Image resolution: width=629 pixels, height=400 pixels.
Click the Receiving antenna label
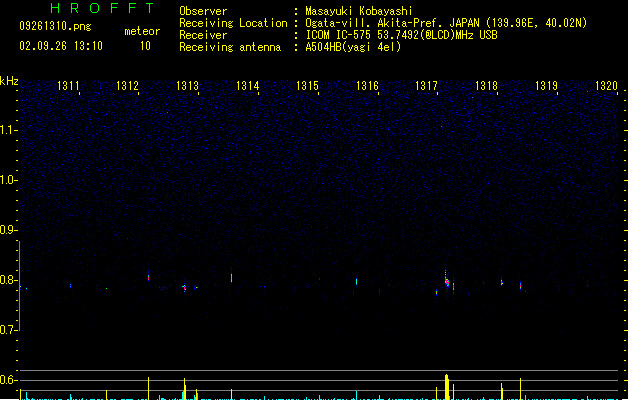pos(230,47)
